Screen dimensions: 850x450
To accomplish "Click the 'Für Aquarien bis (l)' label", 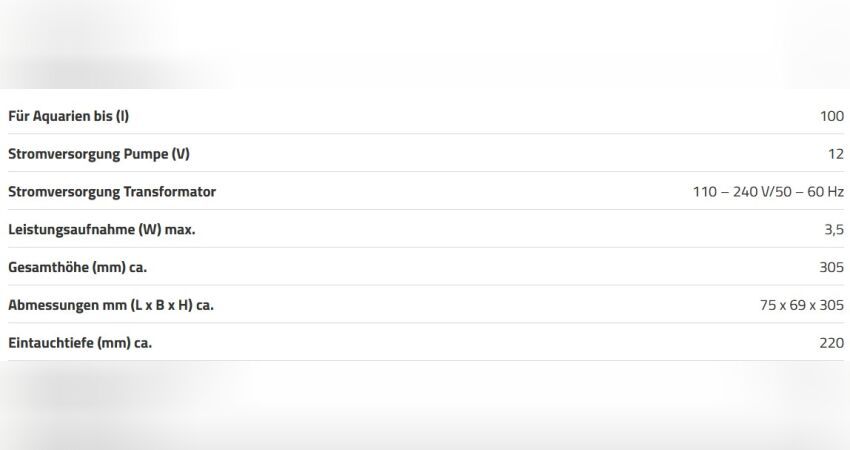I will coord(68,116).
